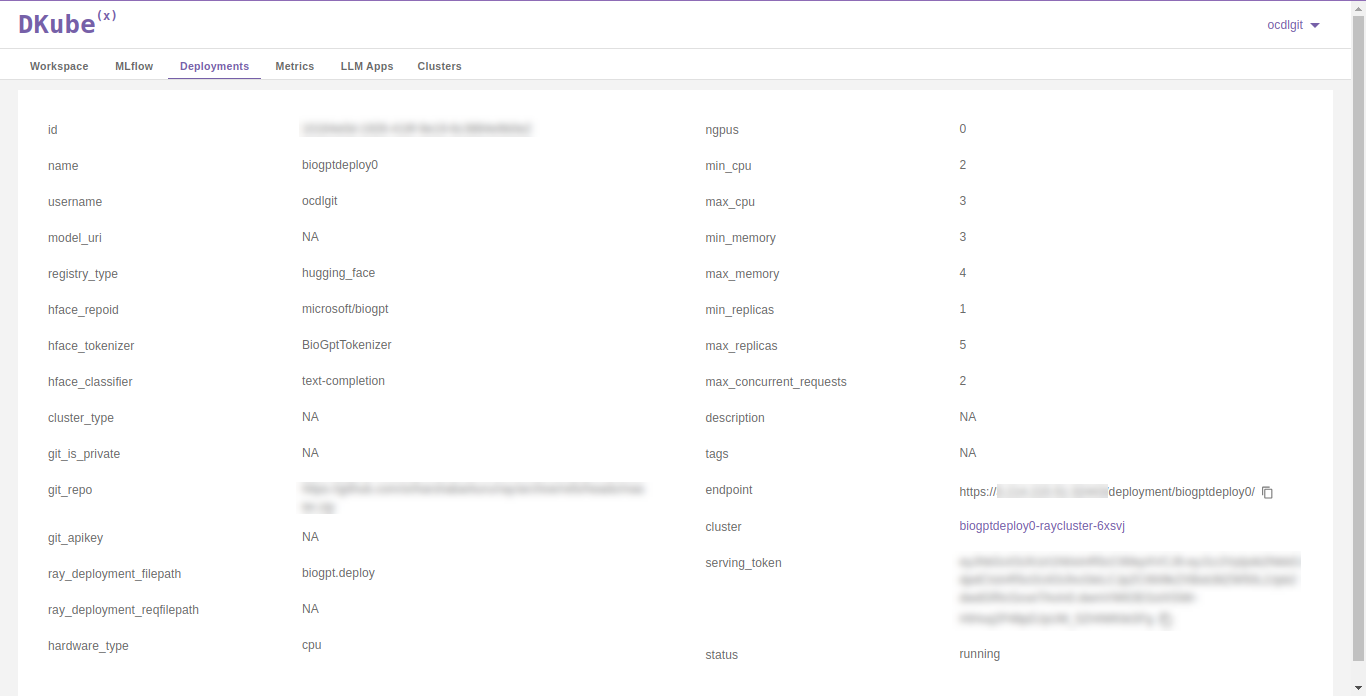Screen dimensions: 1366x696
Task: Click the biogptdeploy0 name value
Action: (340, 165)
